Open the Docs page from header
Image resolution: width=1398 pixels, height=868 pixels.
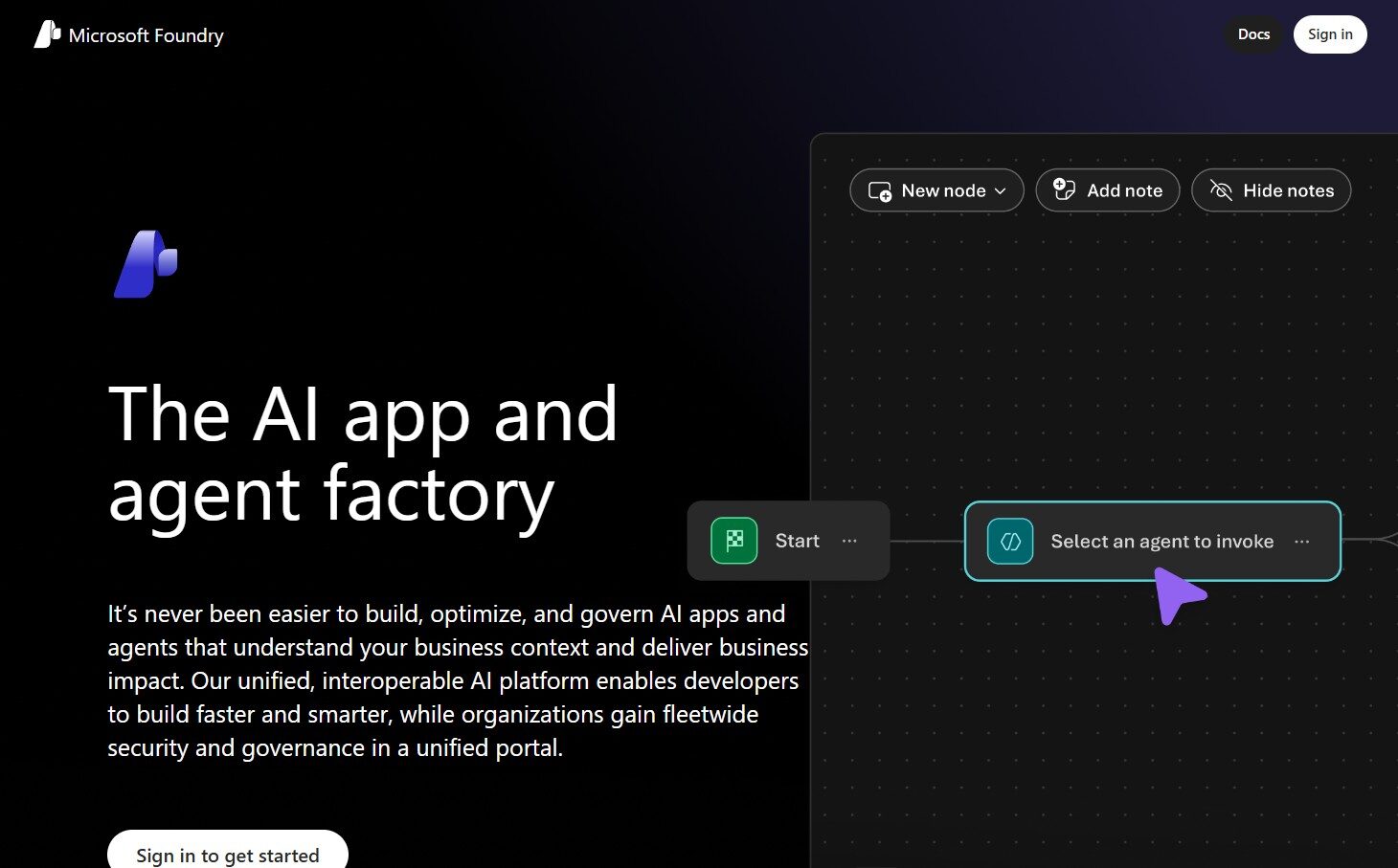pyautogui.click(x=1253, y=34)
